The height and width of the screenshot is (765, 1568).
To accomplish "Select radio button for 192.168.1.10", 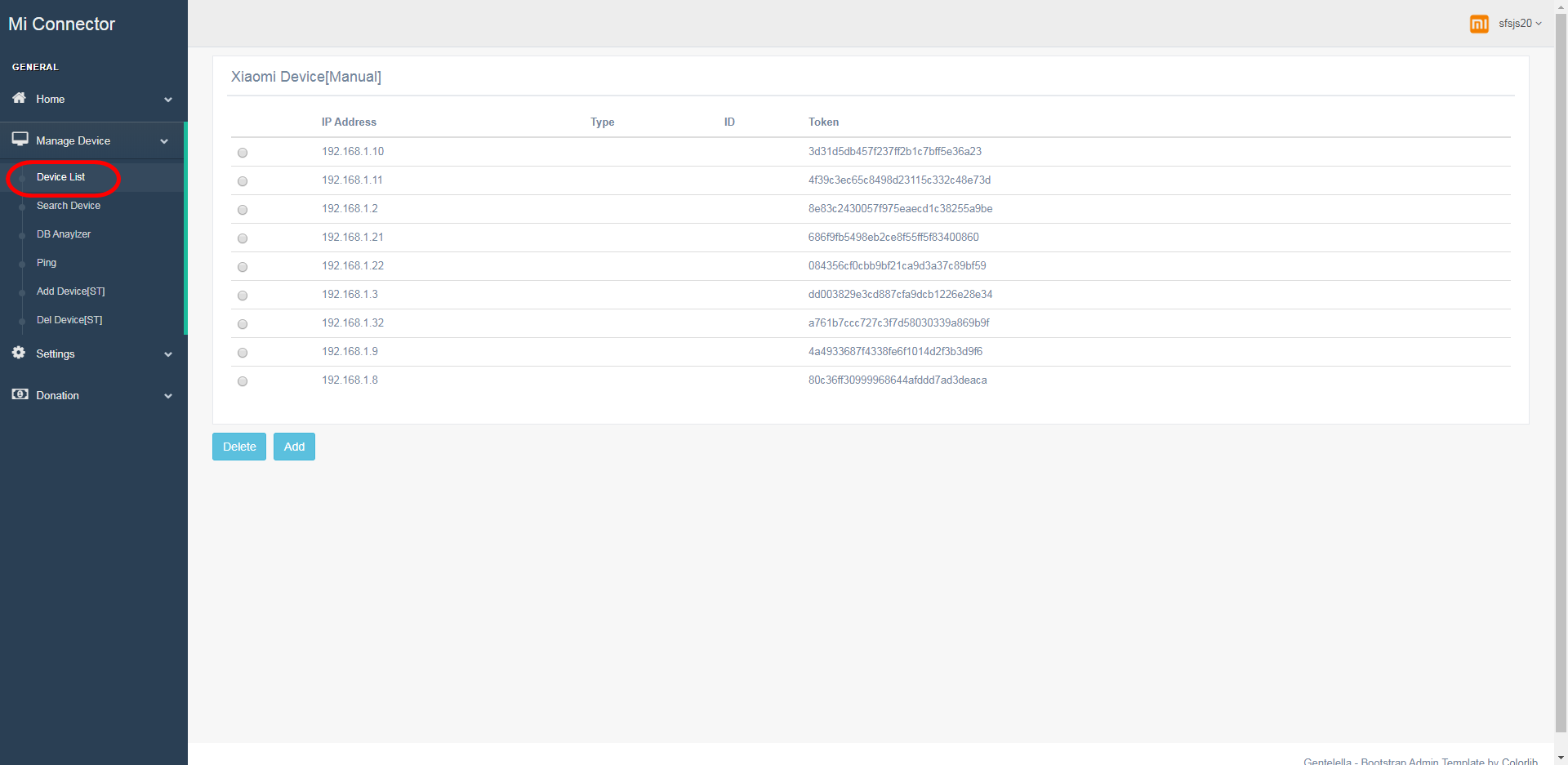I will coord(243,153).
